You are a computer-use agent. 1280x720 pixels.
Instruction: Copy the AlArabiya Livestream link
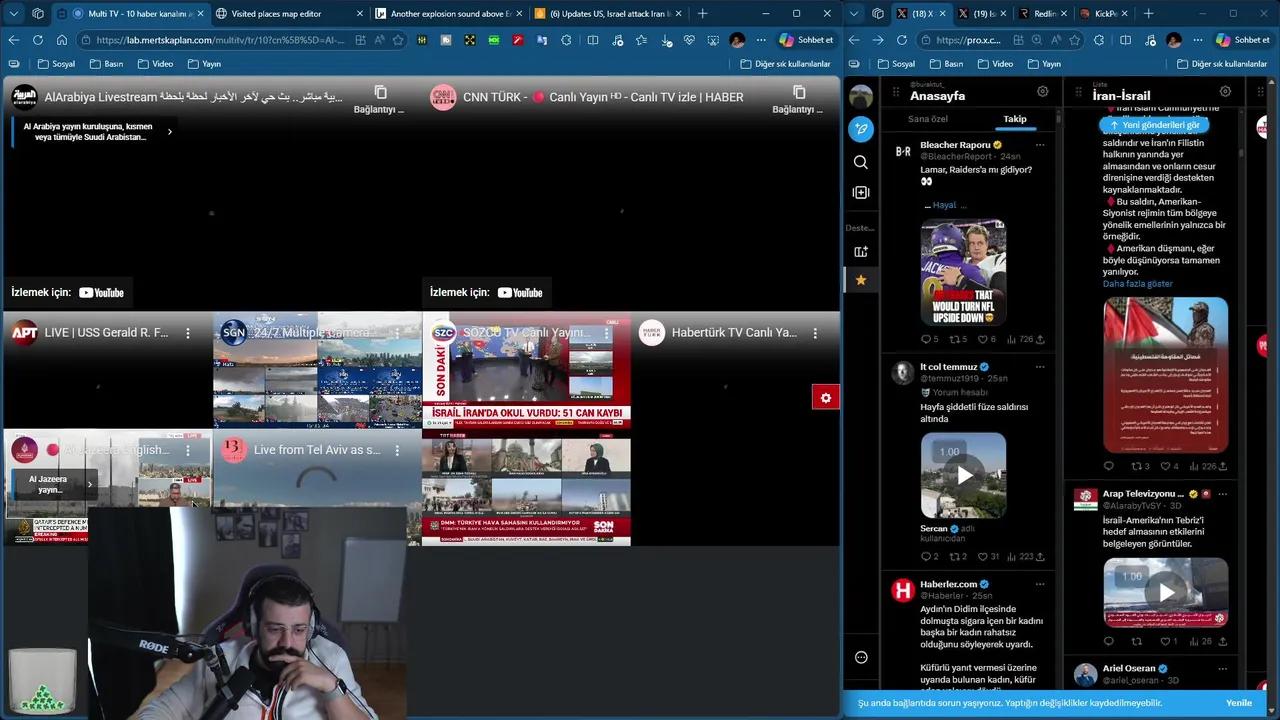click(380, 98)
